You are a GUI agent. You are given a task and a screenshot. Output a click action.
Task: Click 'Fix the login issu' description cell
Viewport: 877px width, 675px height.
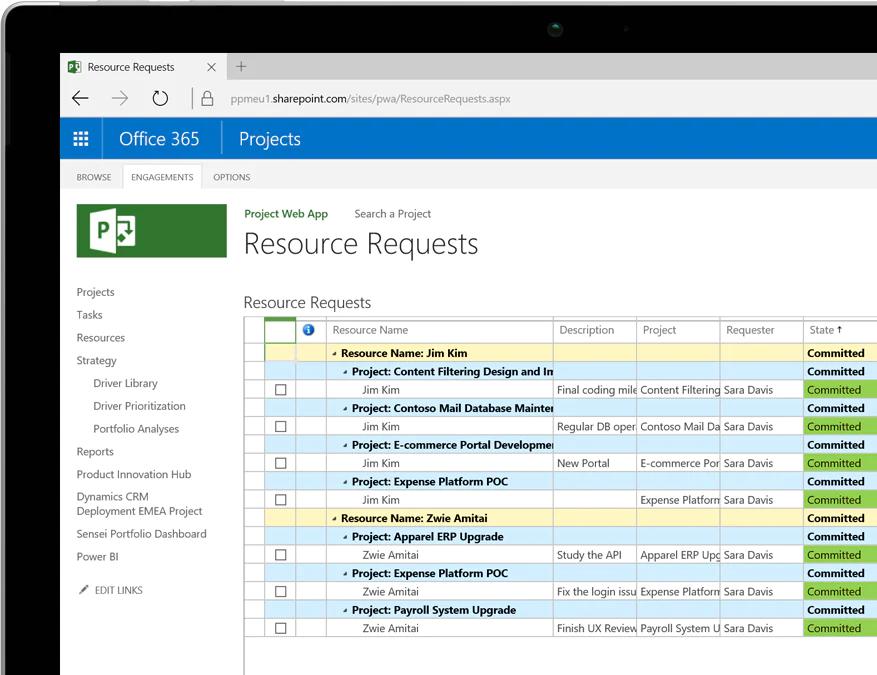[x=595, y=592]
